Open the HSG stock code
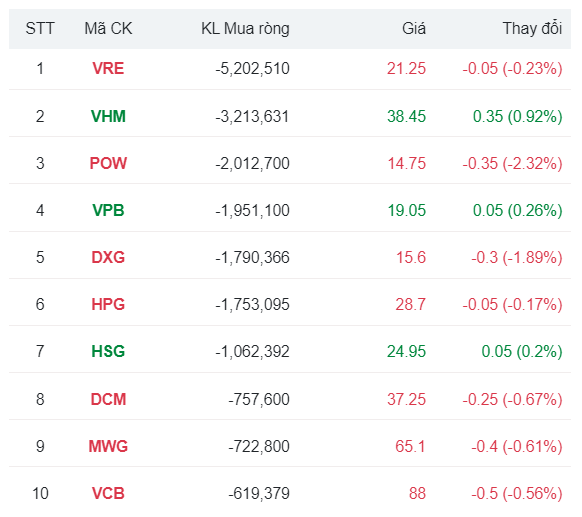The width and height of the screenshot is (582, 517). tap(108, 351)
